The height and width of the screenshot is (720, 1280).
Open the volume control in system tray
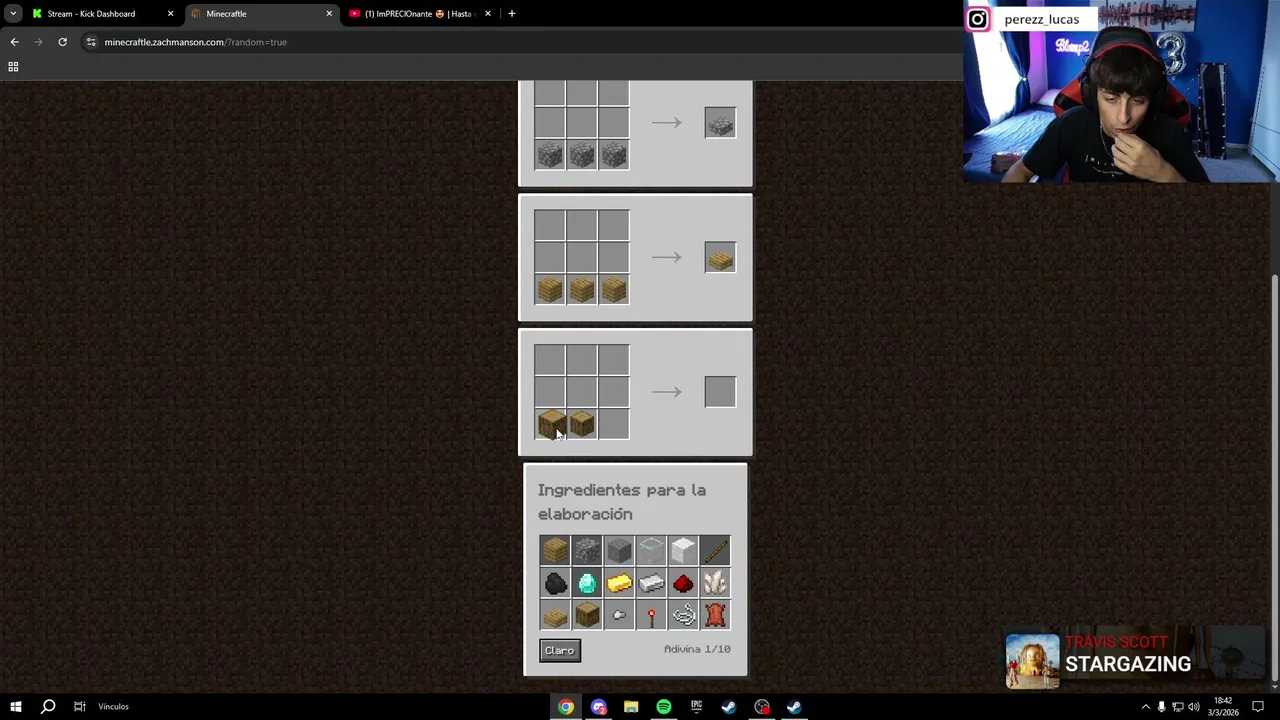[x=1193, y=707]
